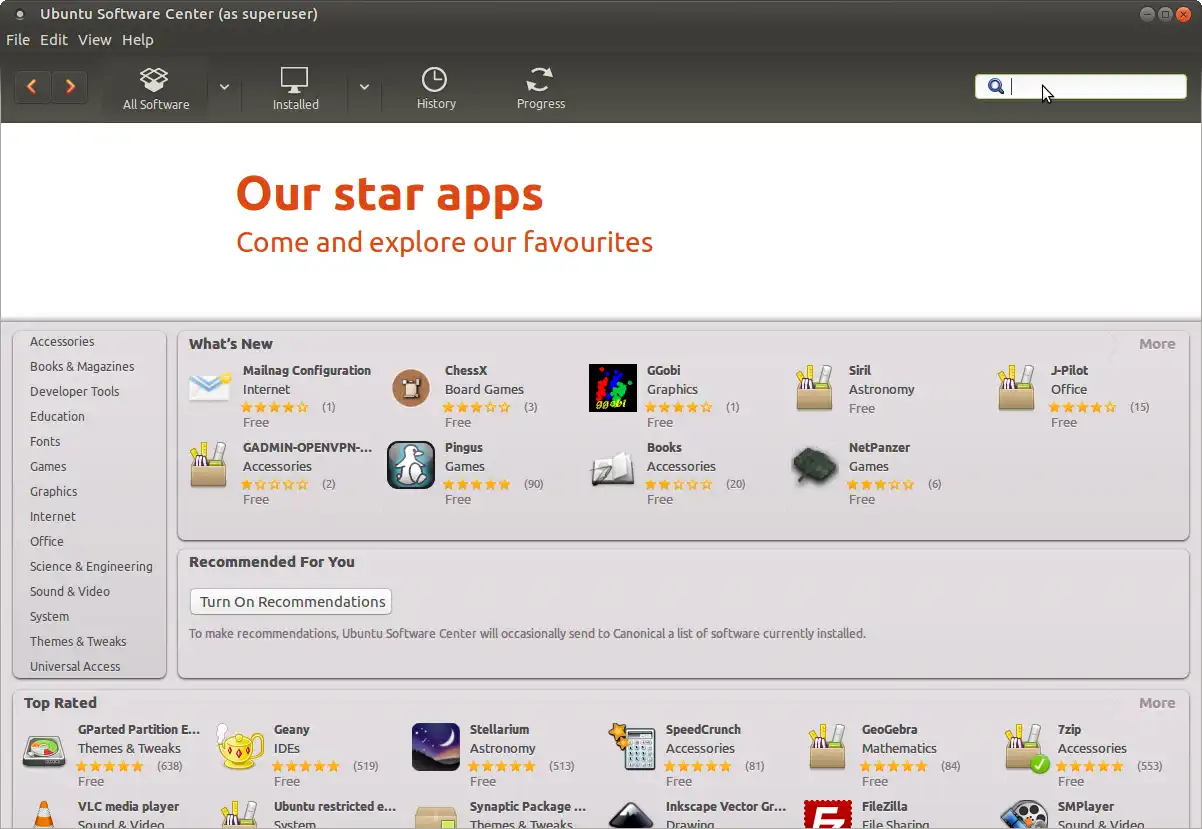Open the Ubuntu restricted extras icon
The width and height of the screenshot is (1202, 829).
tap(240, 815)
